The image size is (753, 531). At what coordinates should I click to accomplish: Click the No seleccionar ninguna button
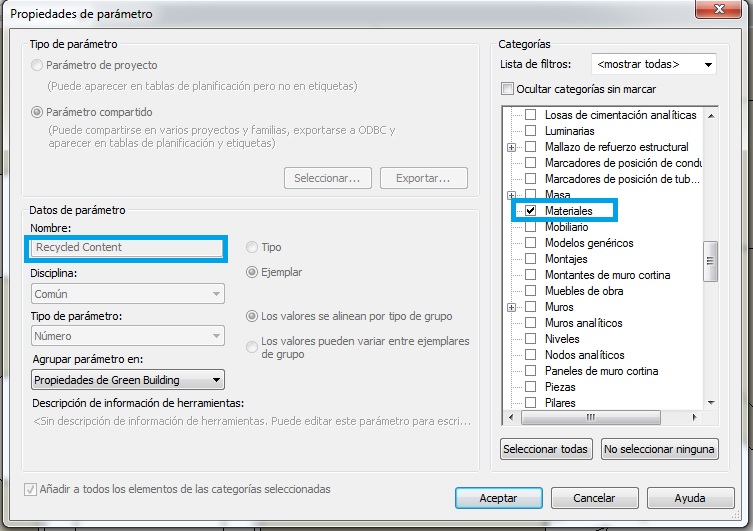tap(660, 449)
